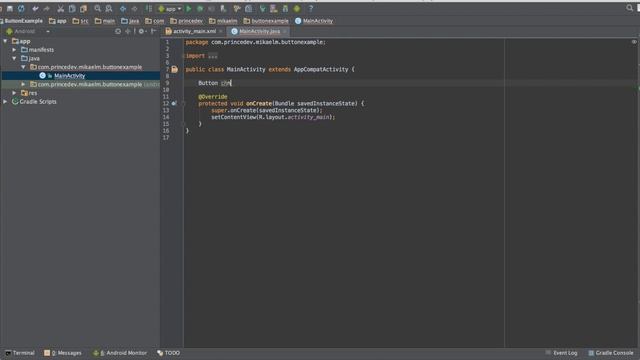Click the Collapse All icon in Project panel

(128, 31)
